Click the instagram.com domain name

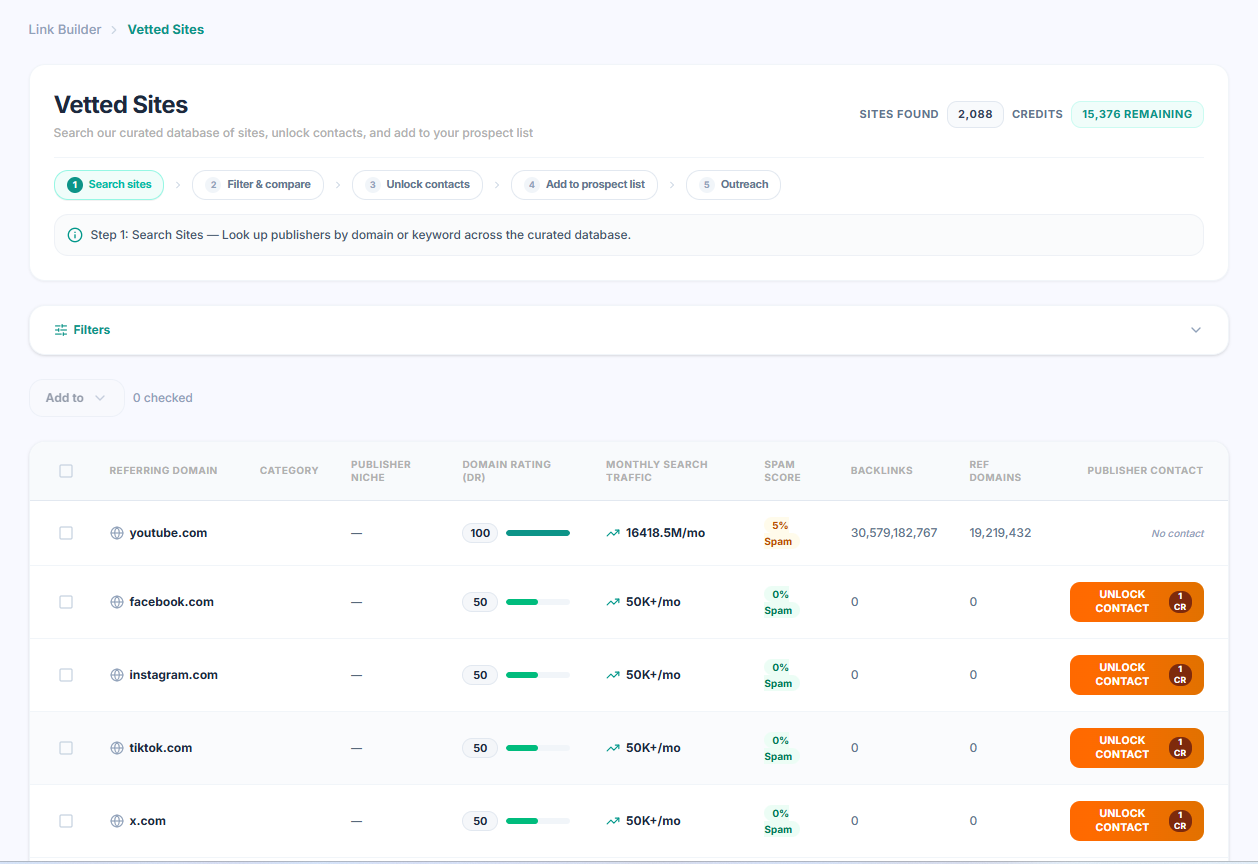point(173,675)
